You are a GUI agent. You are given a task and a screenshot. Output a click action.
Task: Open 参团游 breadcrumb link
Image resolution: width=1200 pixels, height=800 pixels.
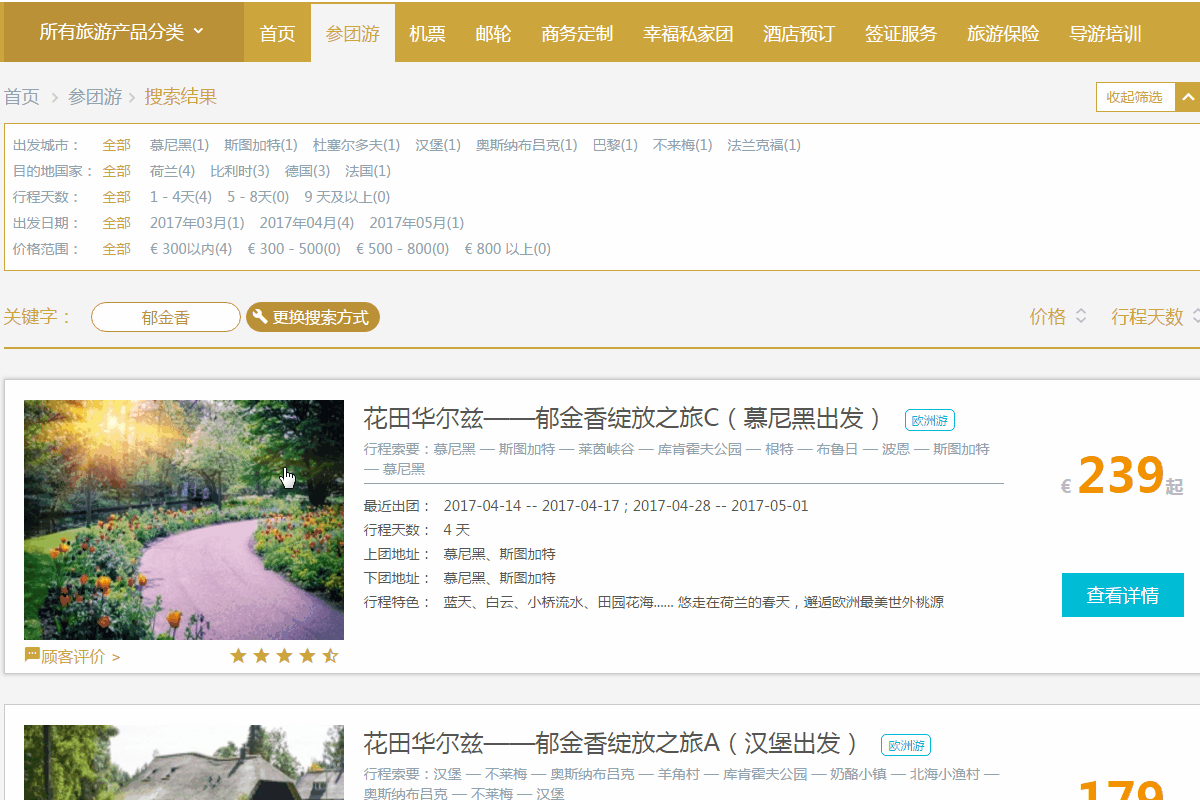pos(95,97)
